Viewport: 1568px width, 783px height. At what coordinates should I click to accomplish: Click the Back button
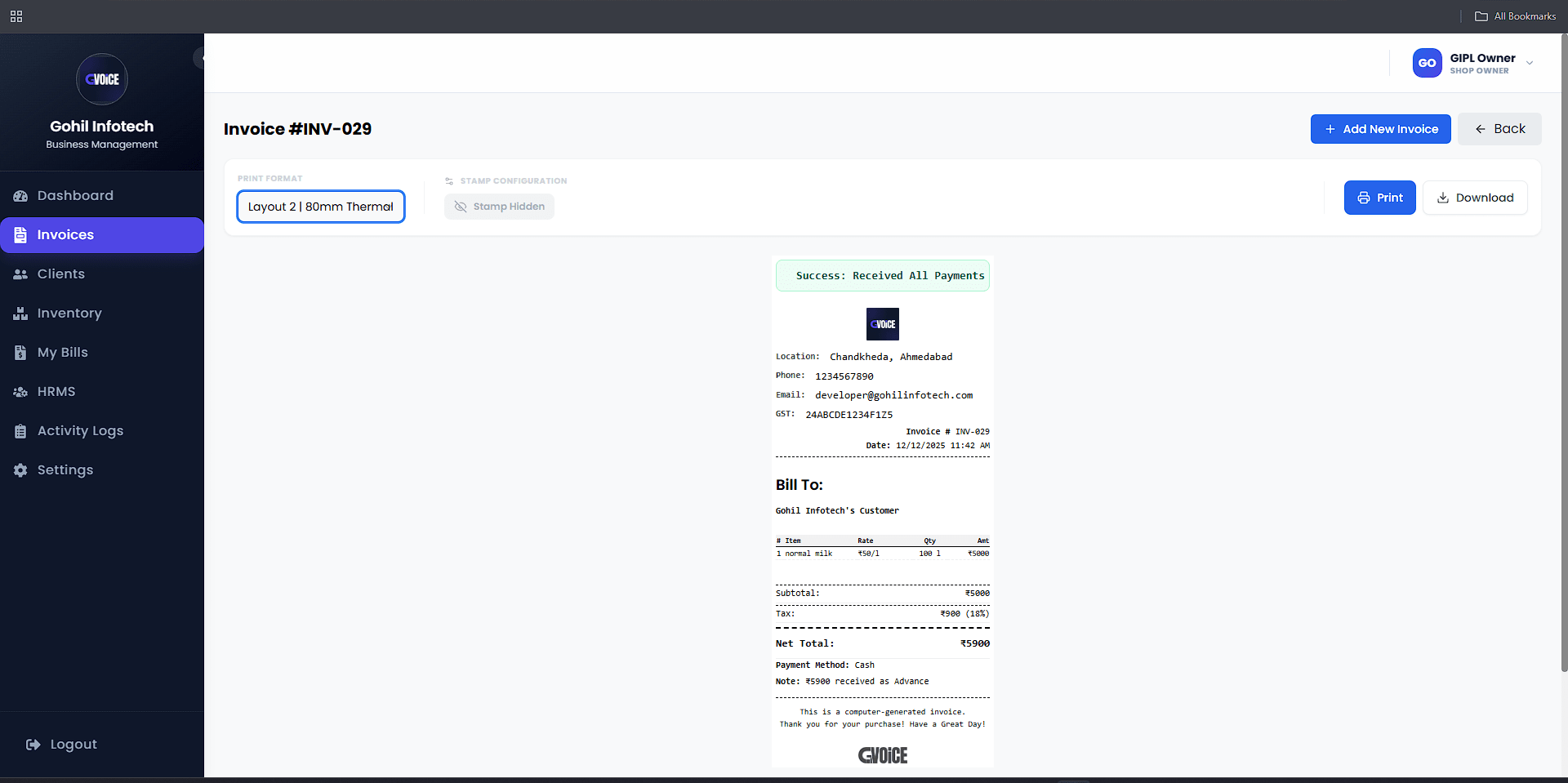click(x=1499, y=129)
